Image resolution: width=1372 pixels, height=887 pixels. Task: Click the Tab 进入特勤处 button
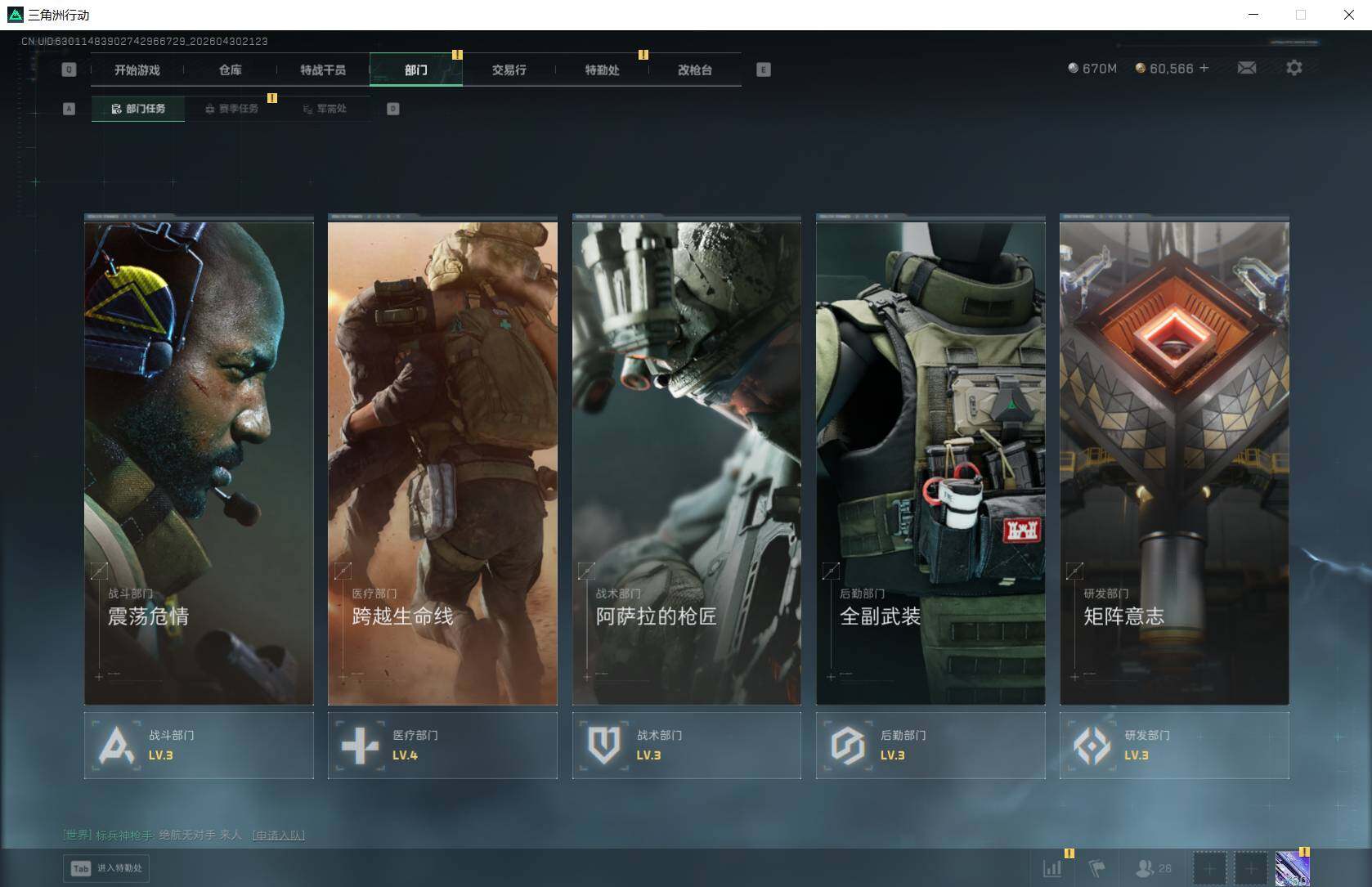(107, 868)
